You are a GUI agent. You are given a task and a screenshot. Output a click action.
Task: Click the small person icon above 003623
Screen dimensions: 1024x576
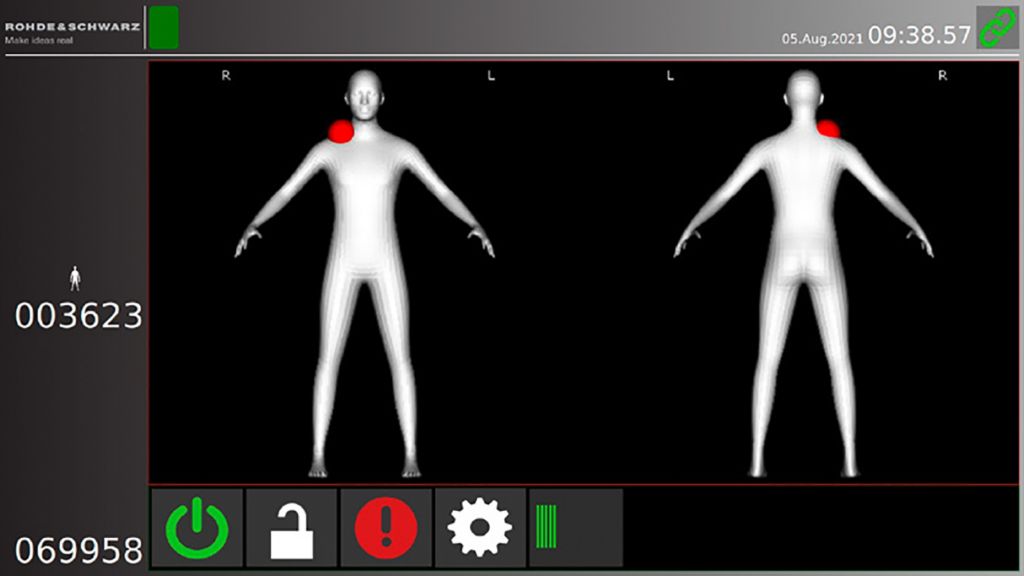click(x=74, y=279)
